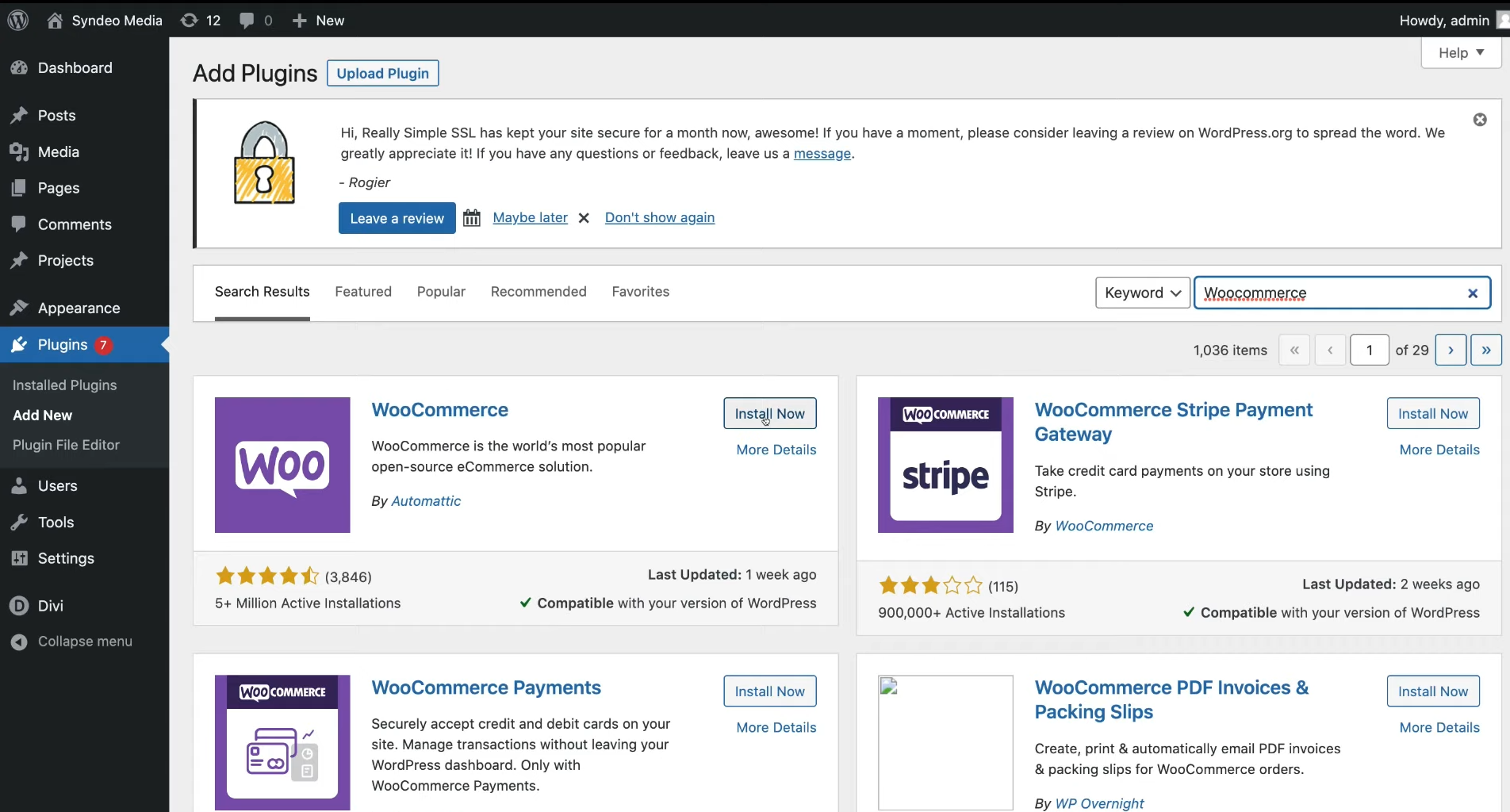Viewport: 1510px width, 812px height.
Task: Open Plugin File Editor submenu
Action: pyautogui.click(x=66, y=445)
